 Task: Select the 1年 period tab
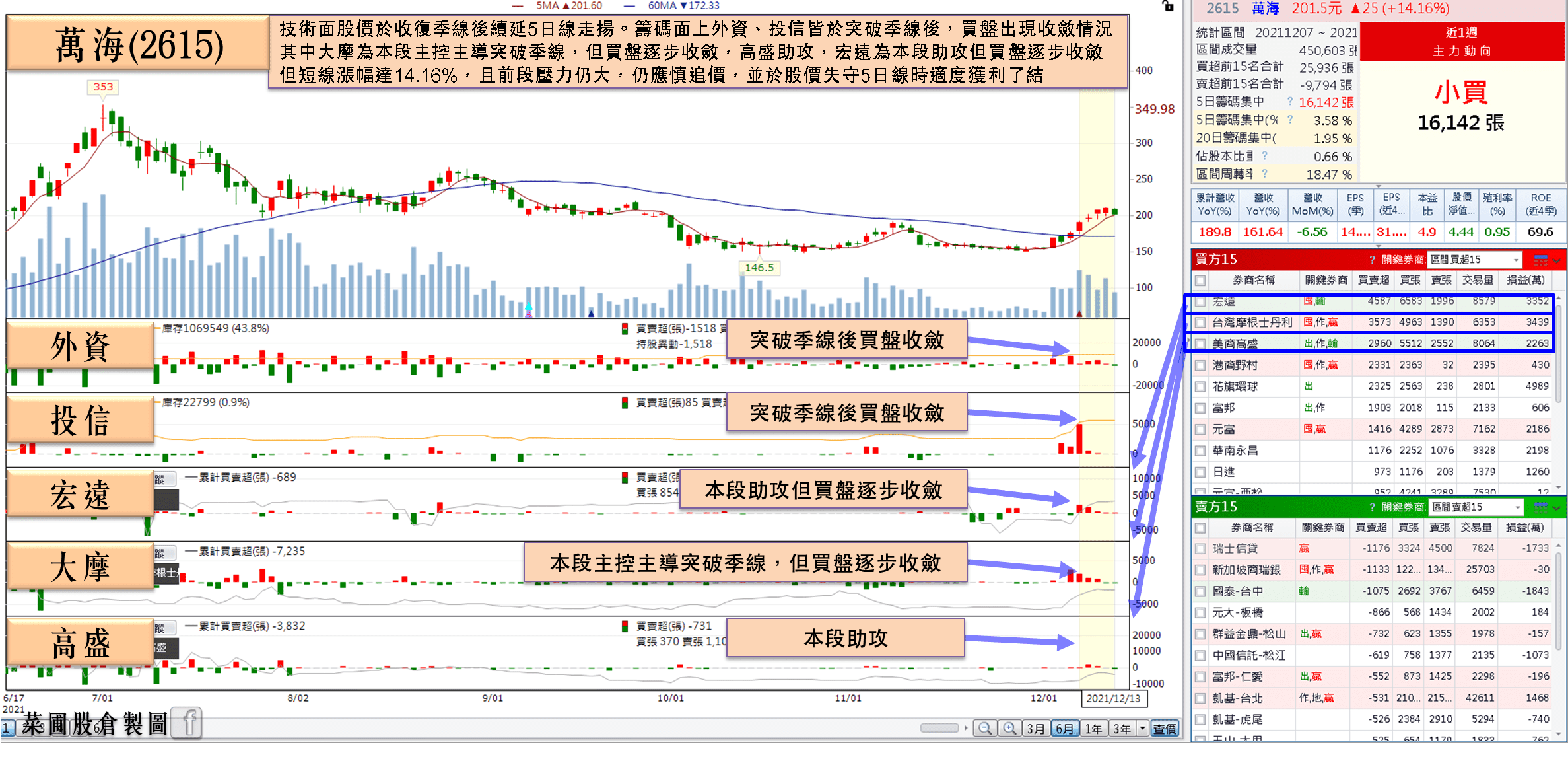coord(1093,728)
